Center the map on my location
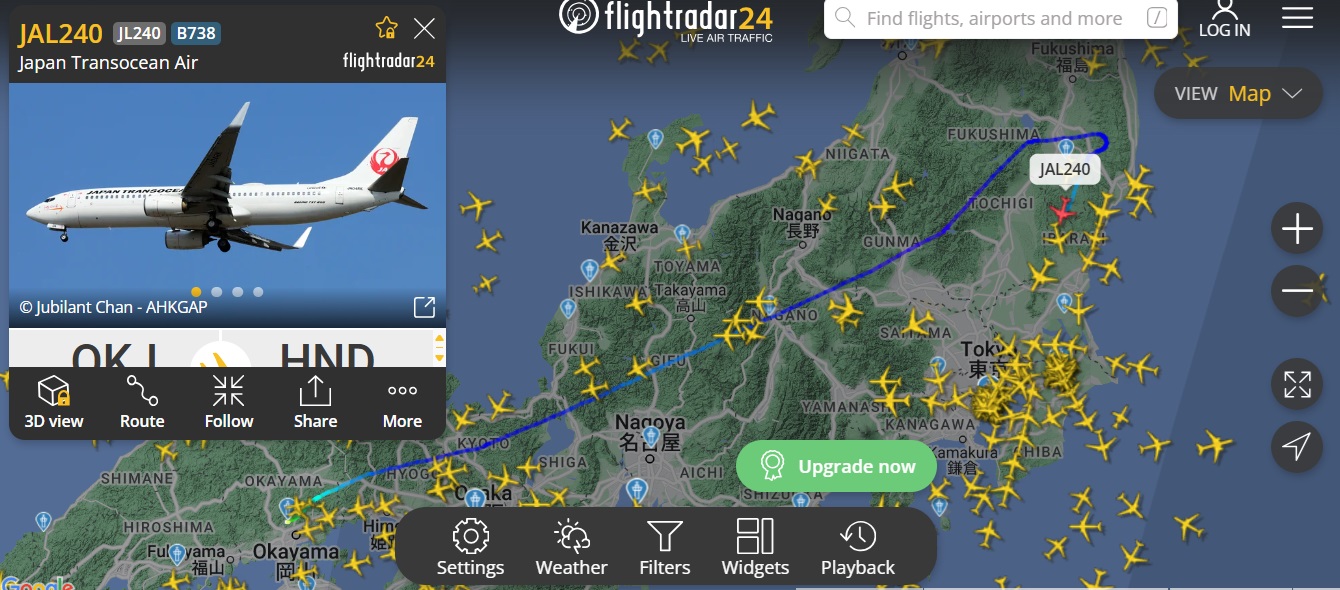This screenshot has height=590, width=1340. click(x=1297, y=447)
